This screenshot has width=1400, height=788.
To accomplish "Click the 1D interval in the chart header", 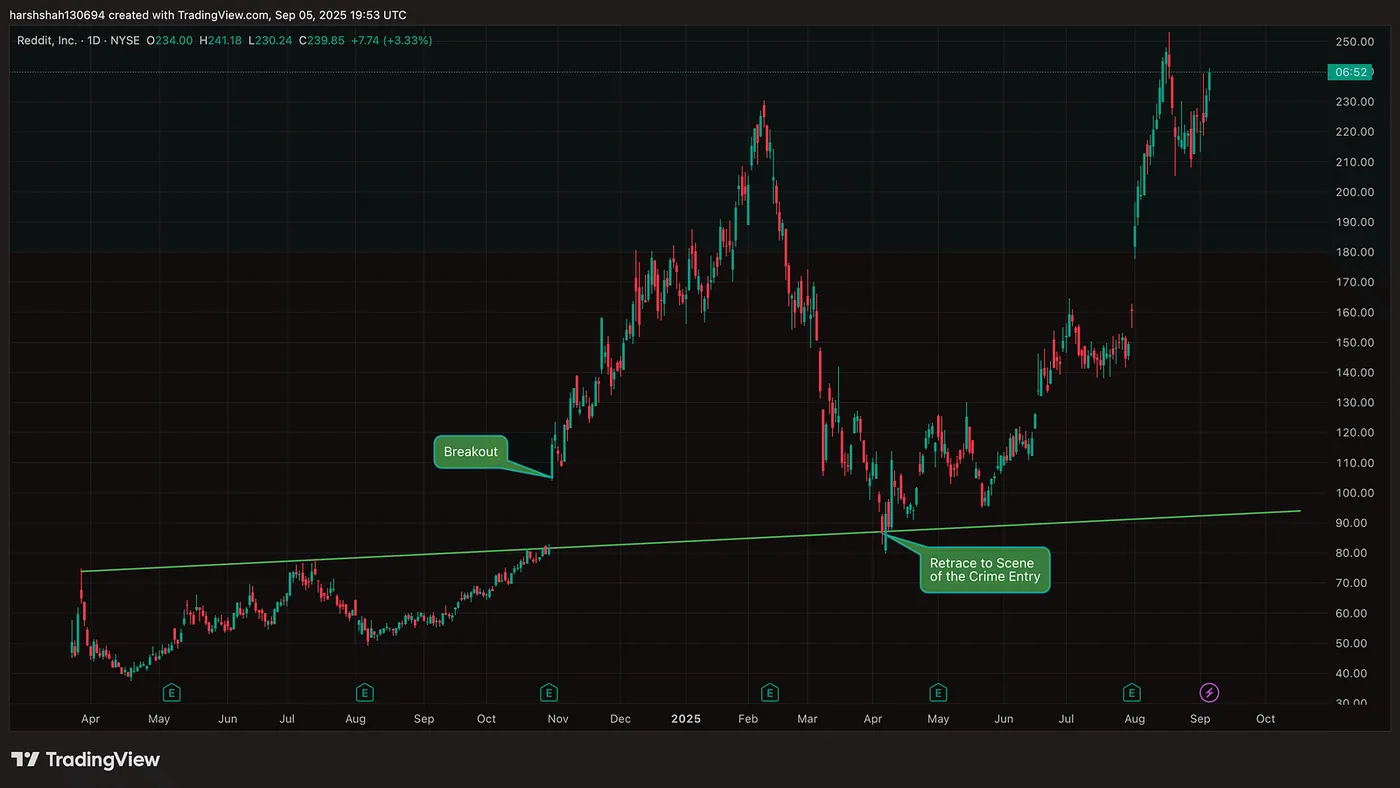I will 94,40.
